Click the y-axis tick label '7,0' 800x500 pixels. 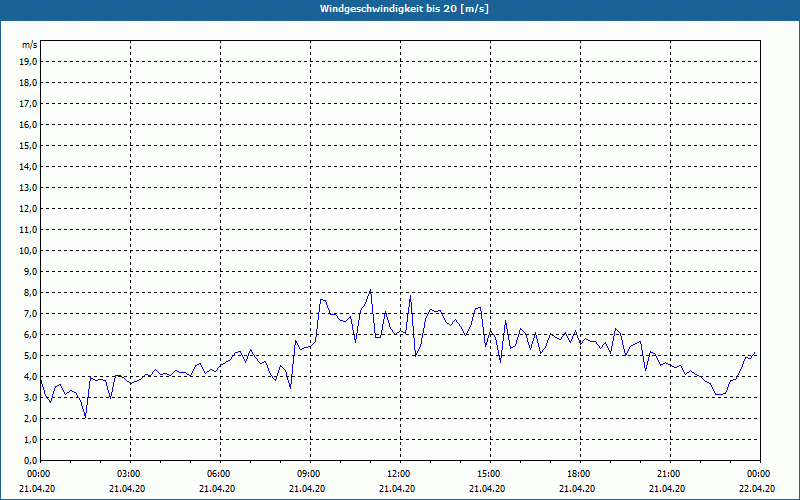click(31, 314)
